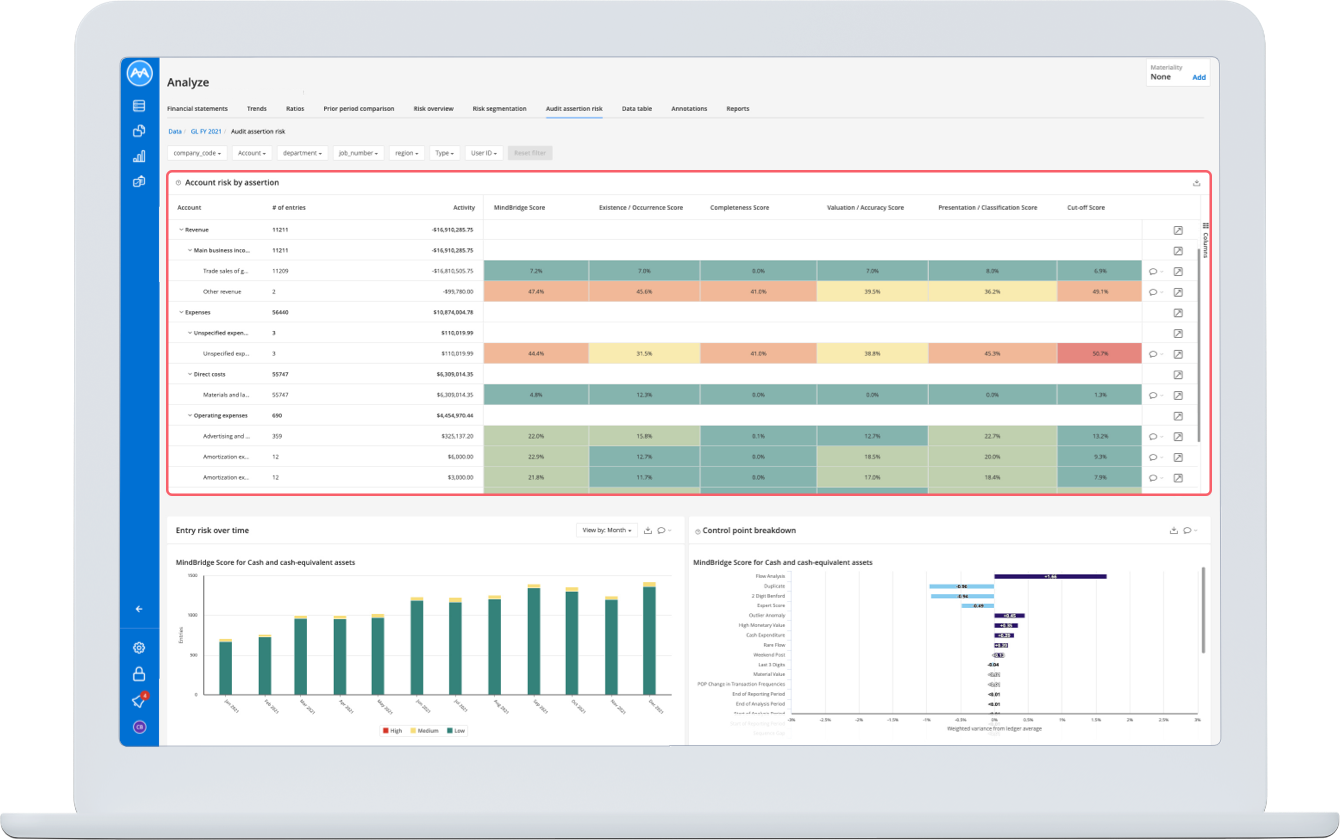Download the Account risk by assertion table

pos(1197,183)
